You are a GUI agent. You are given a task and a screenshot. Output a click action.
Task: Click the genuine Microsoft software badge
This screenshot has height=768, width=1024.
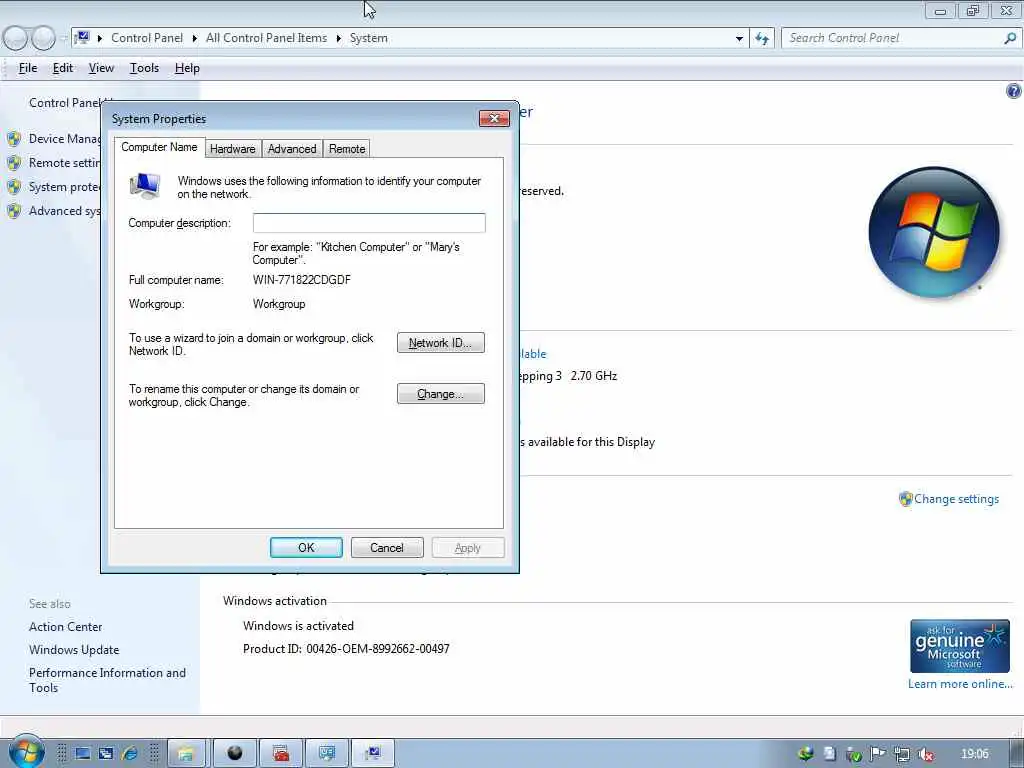pos(959,646)
